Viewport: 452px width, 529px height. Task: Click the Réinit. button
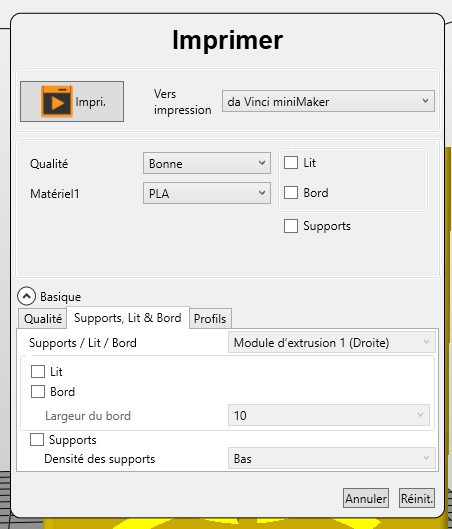click(x=417, y=498)
